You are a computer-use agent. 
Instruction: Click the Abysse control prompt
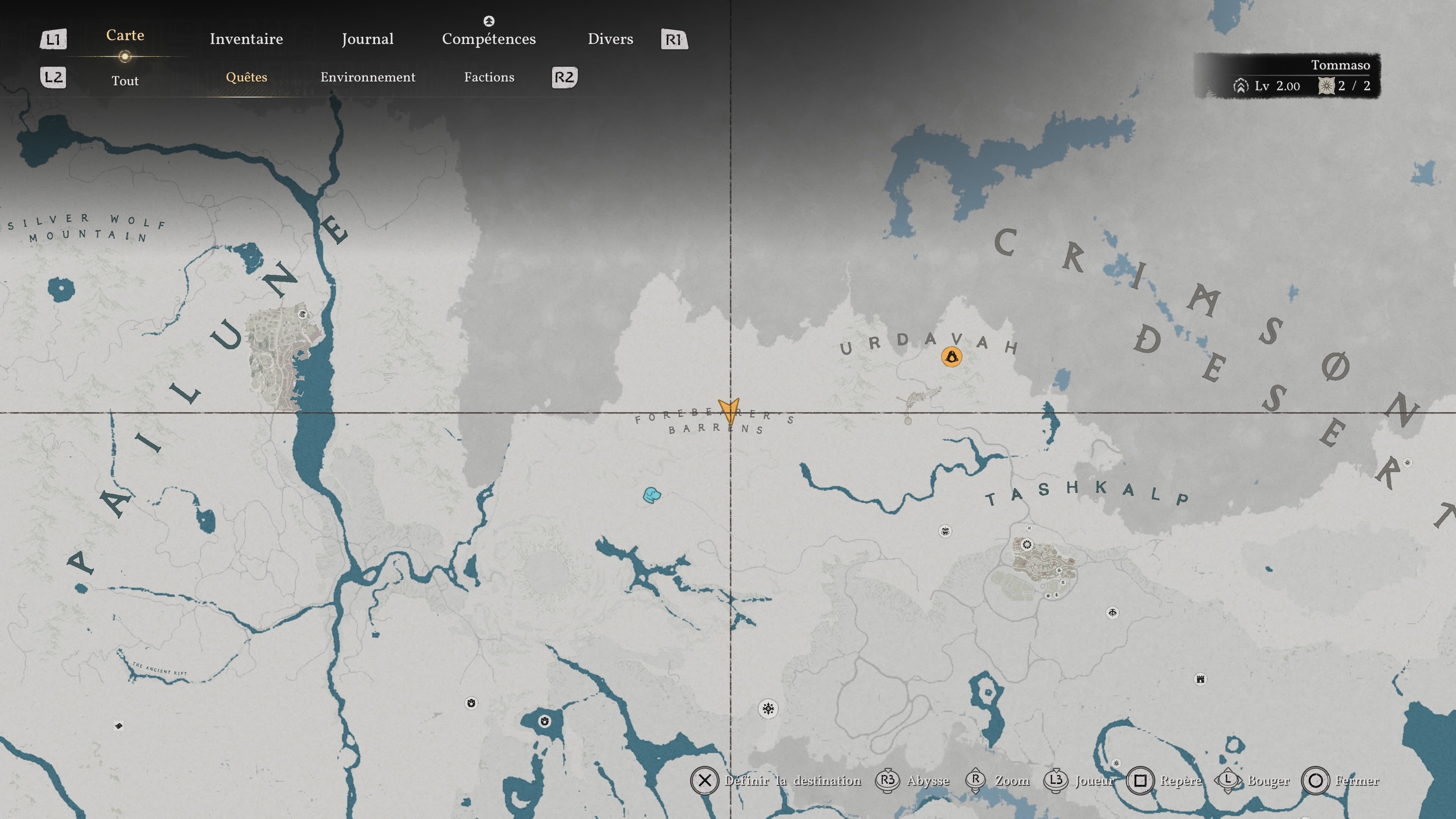(x=912, y=781)
